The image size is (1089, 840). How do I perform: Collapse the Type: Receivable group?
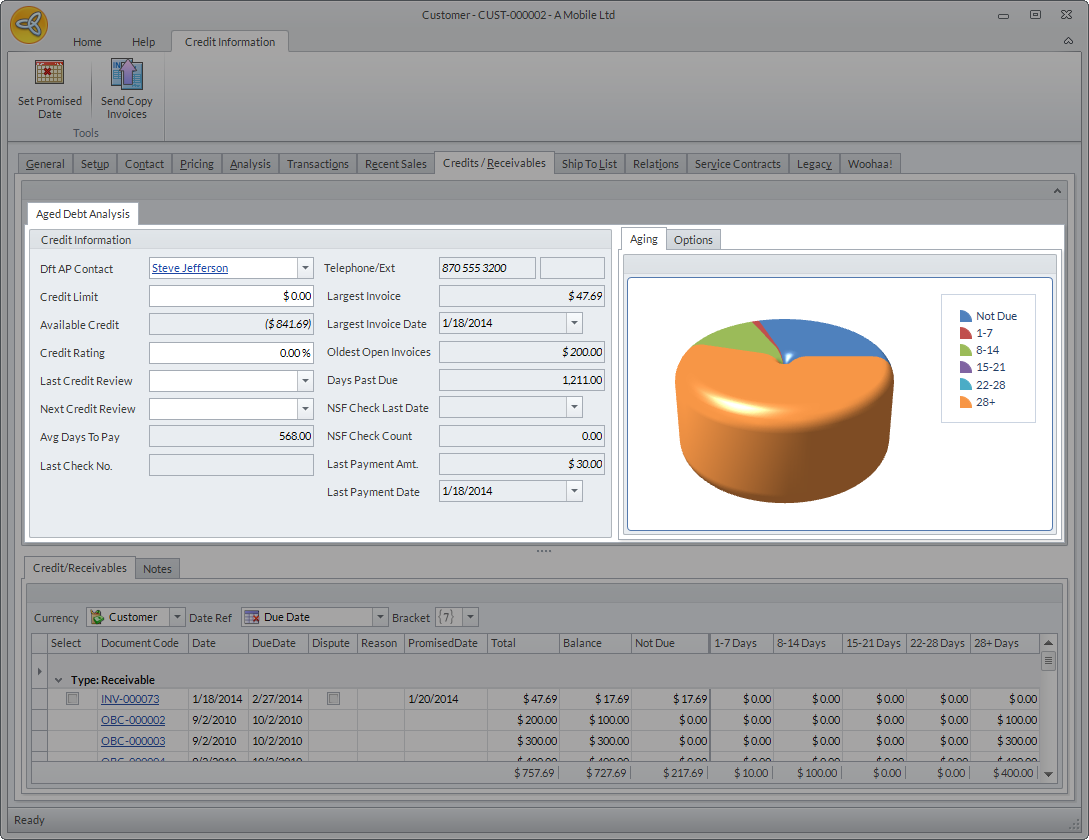coord(58,680)
